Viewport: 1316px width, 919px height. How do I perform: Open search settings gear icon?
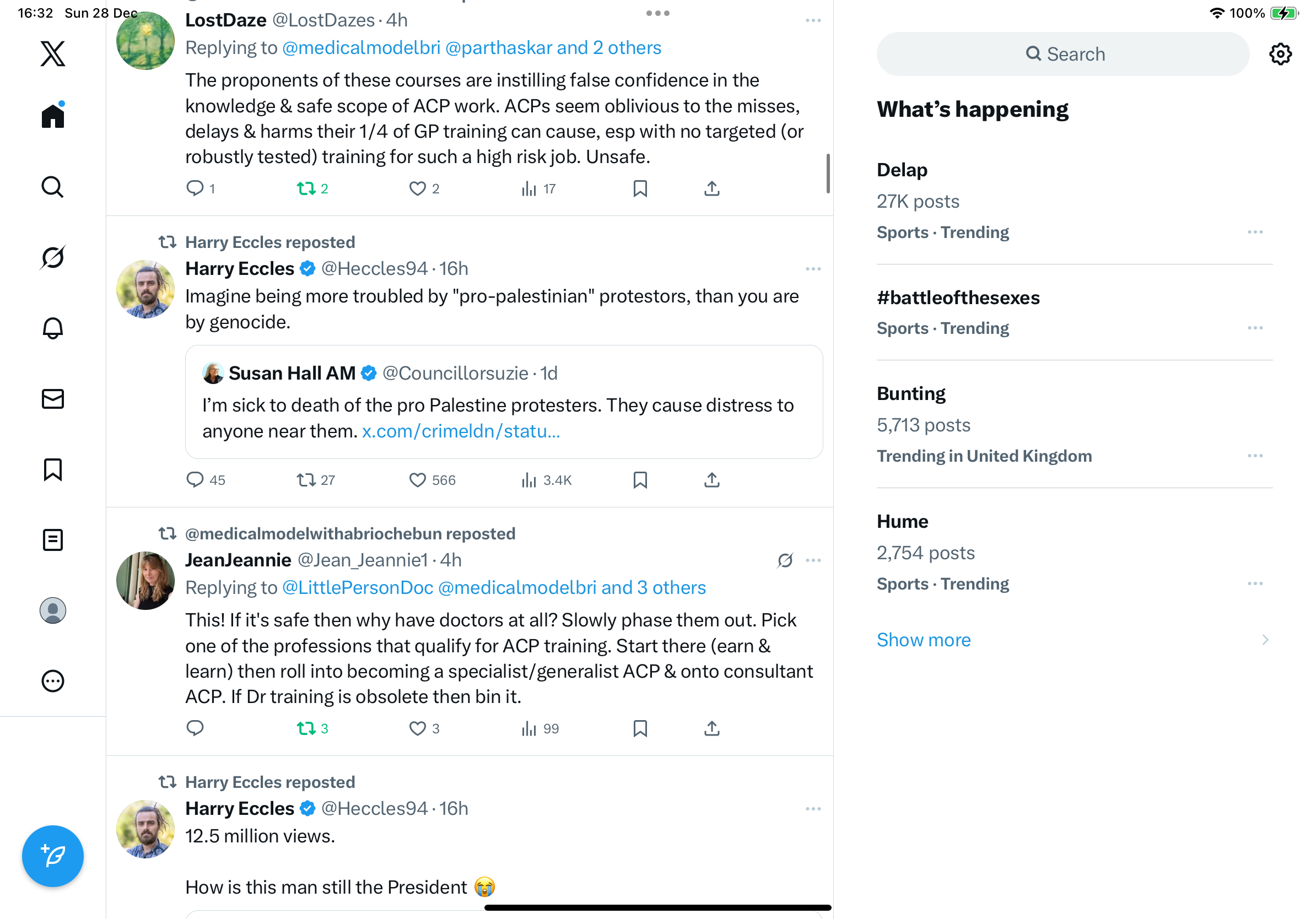click(x=1280, y=54)
